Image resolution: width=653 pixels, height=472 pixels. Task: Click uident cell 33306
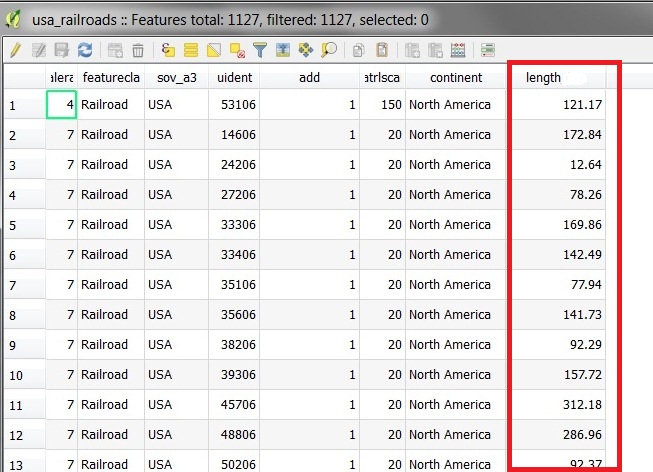[234, 225]
